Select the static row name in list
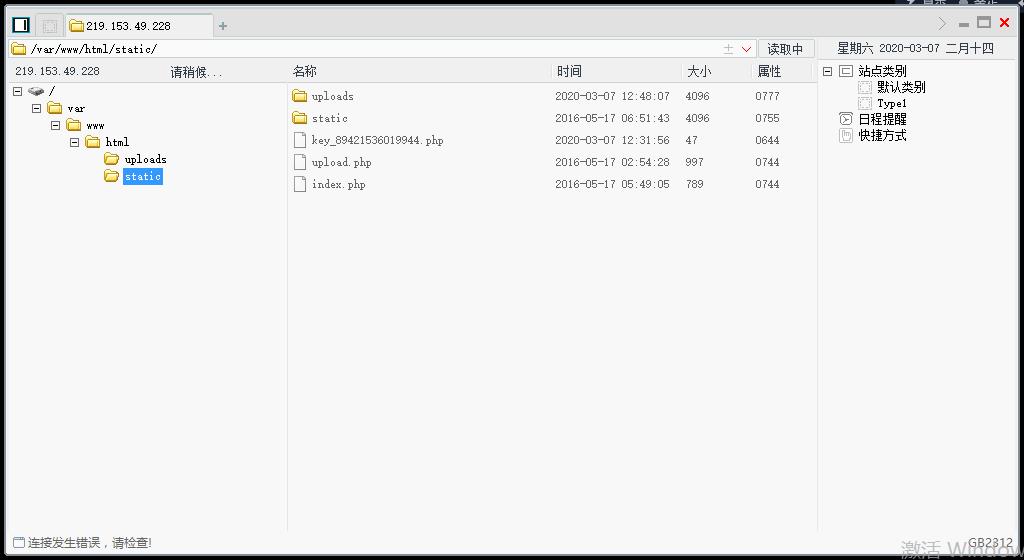The height and width of the screenshot is (560, 1024). click(330, 118)
